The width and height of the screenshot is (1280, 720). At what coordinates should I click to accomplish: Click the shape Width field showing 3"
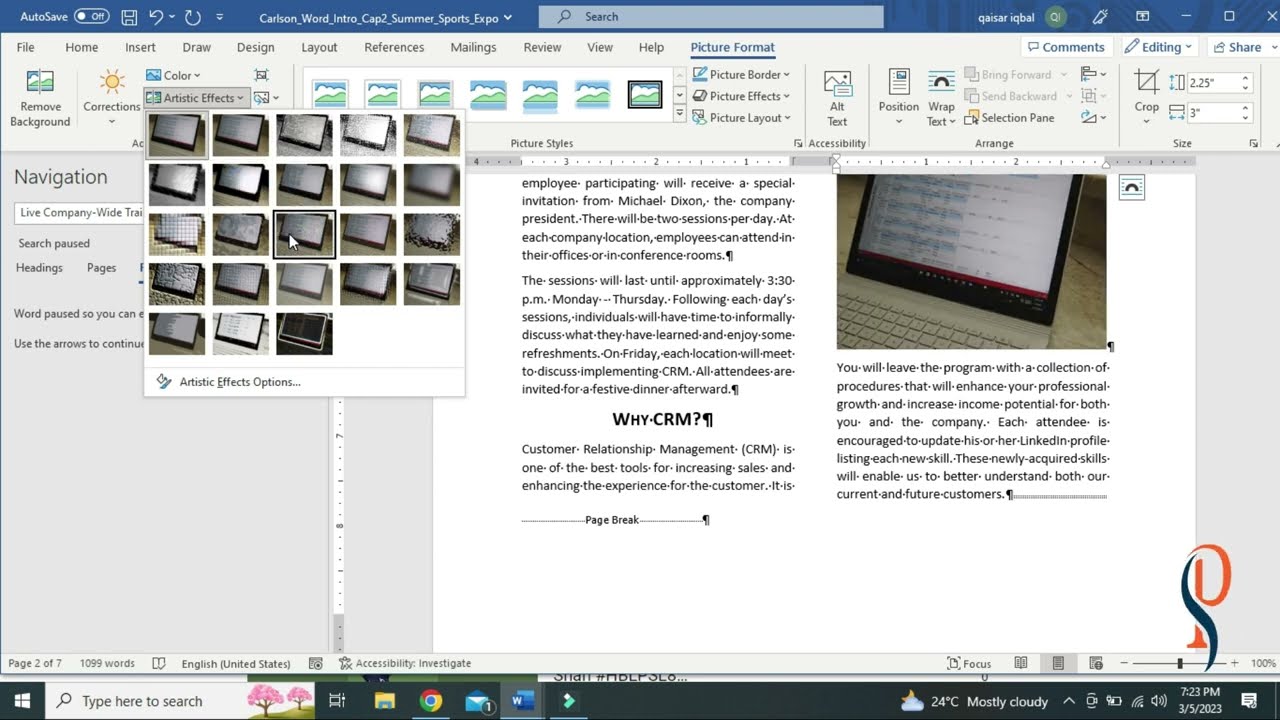(1212, 113)
